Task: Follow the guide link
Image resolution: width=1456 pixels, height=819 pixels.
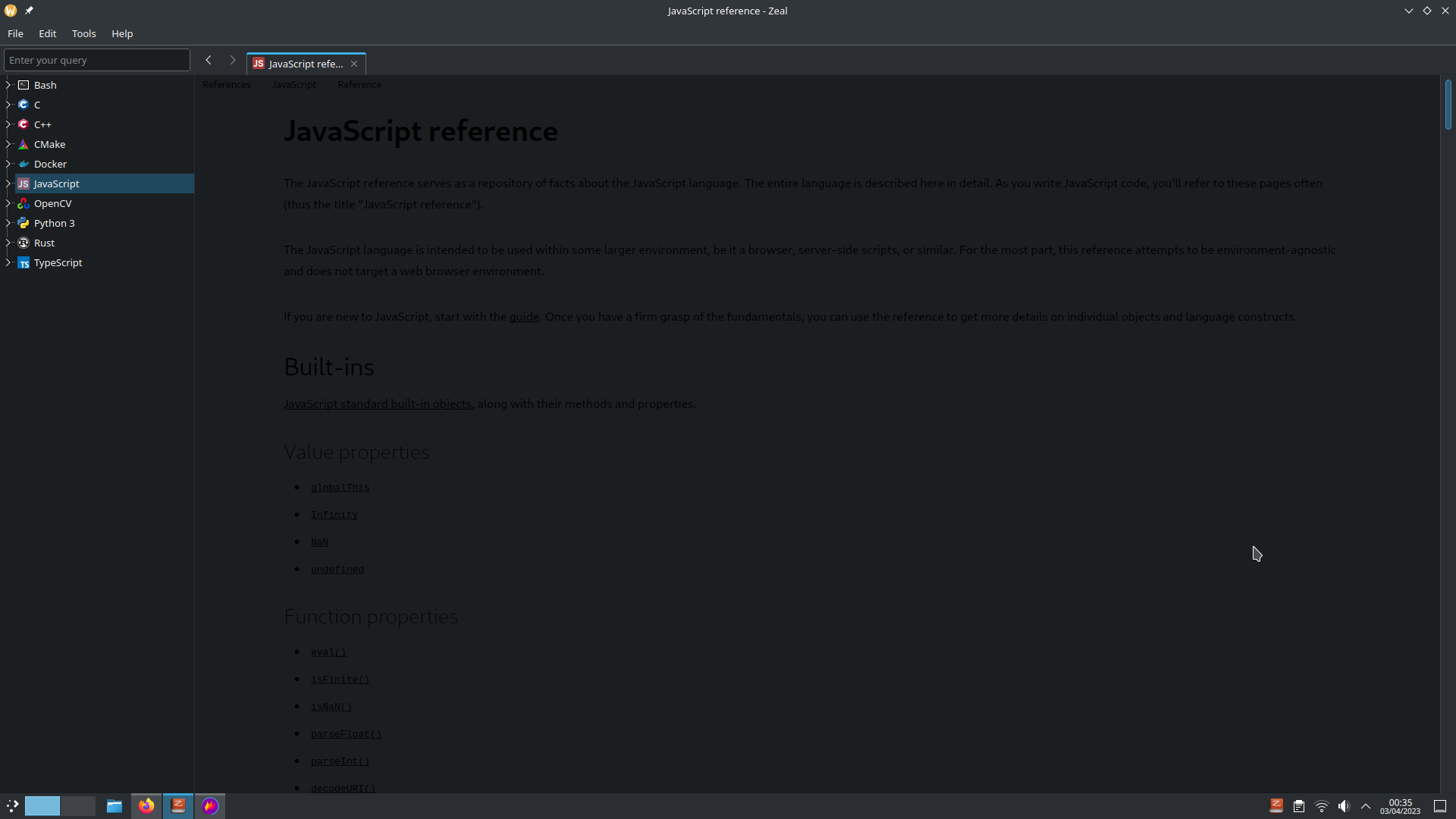Action: pos(524,317)
